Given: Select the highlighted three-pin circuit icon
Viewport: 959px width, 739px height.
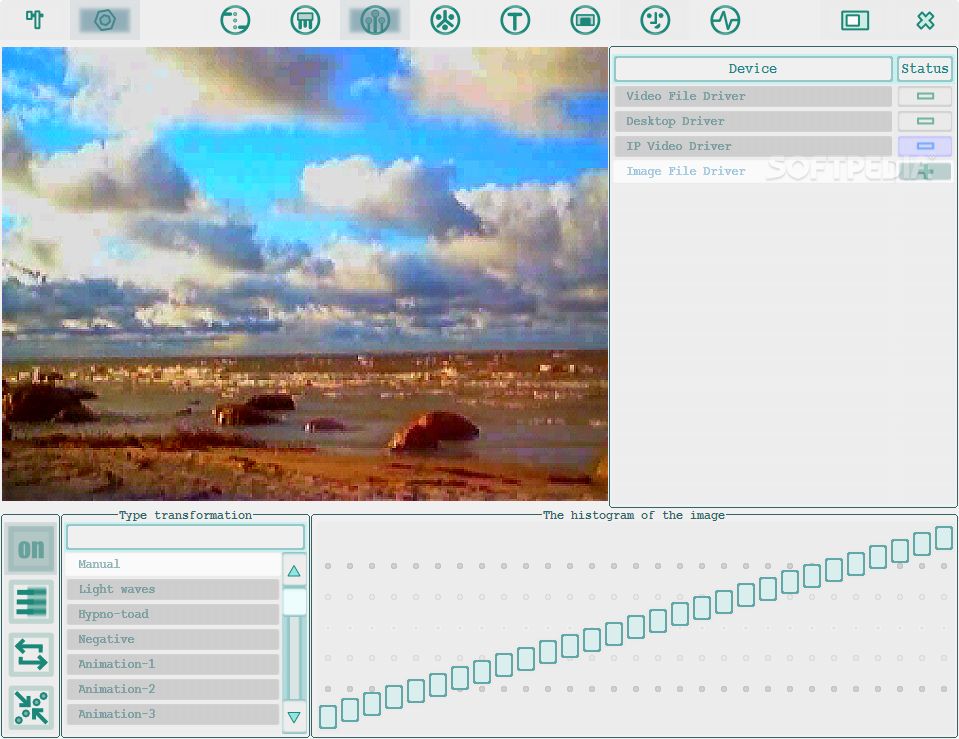Looking at the screenshot, I should coord(375,20).
